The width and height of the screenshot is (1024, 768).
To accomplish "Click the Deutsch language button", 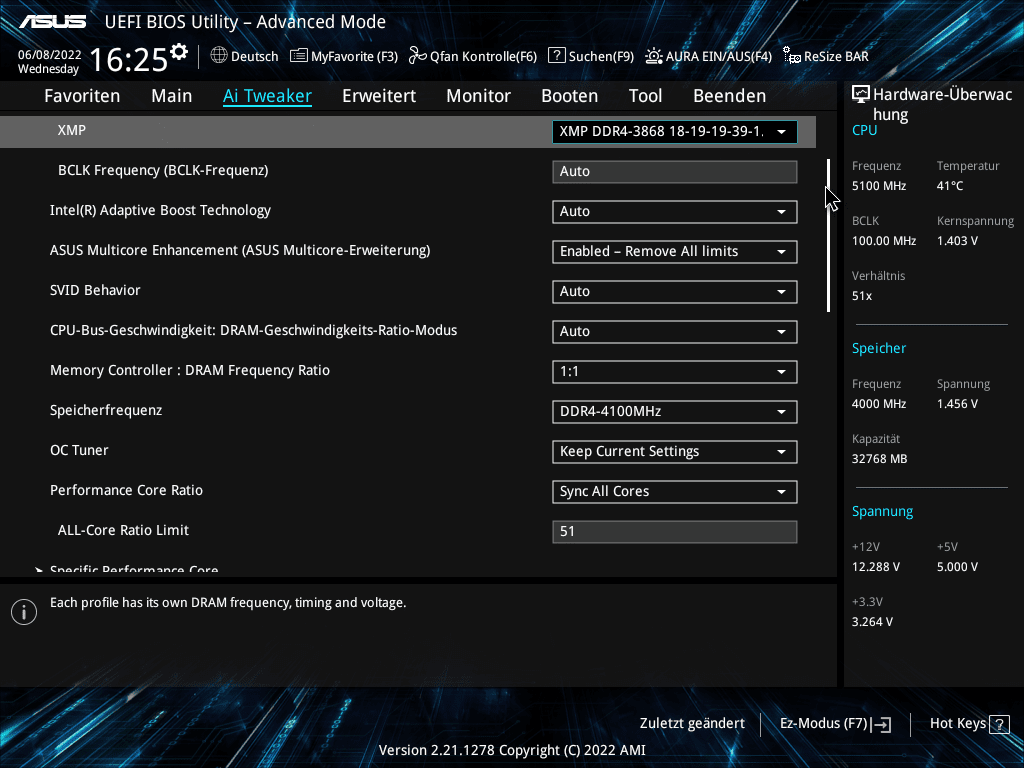I will [255, 57].
